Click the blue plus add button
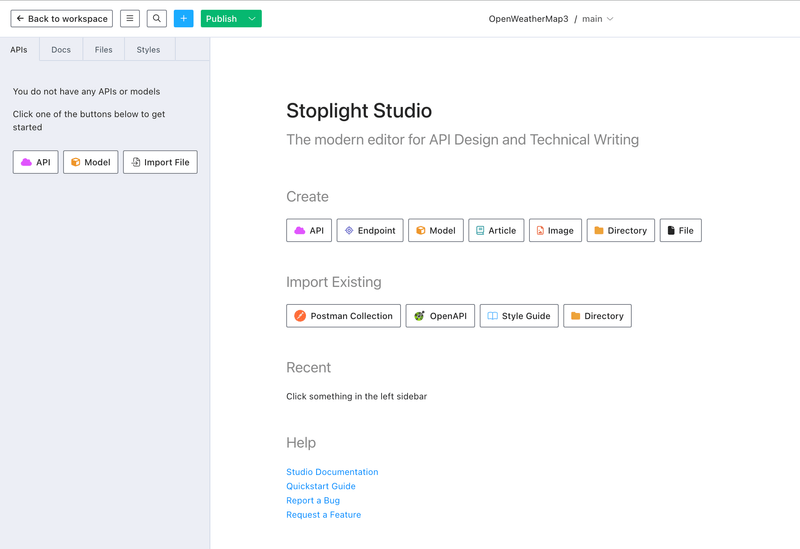 [x=184, y=19]
